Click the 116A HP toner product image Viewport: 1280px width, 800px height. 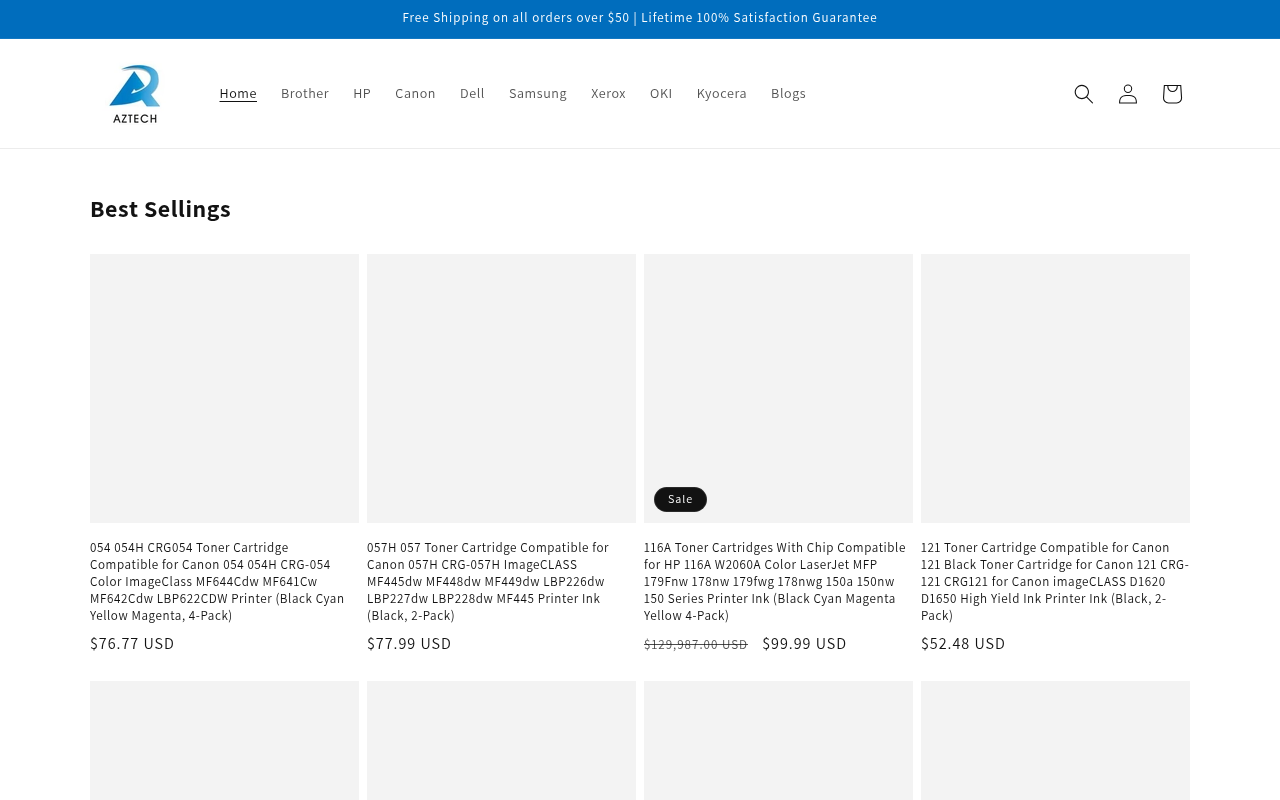pos(778,388)
